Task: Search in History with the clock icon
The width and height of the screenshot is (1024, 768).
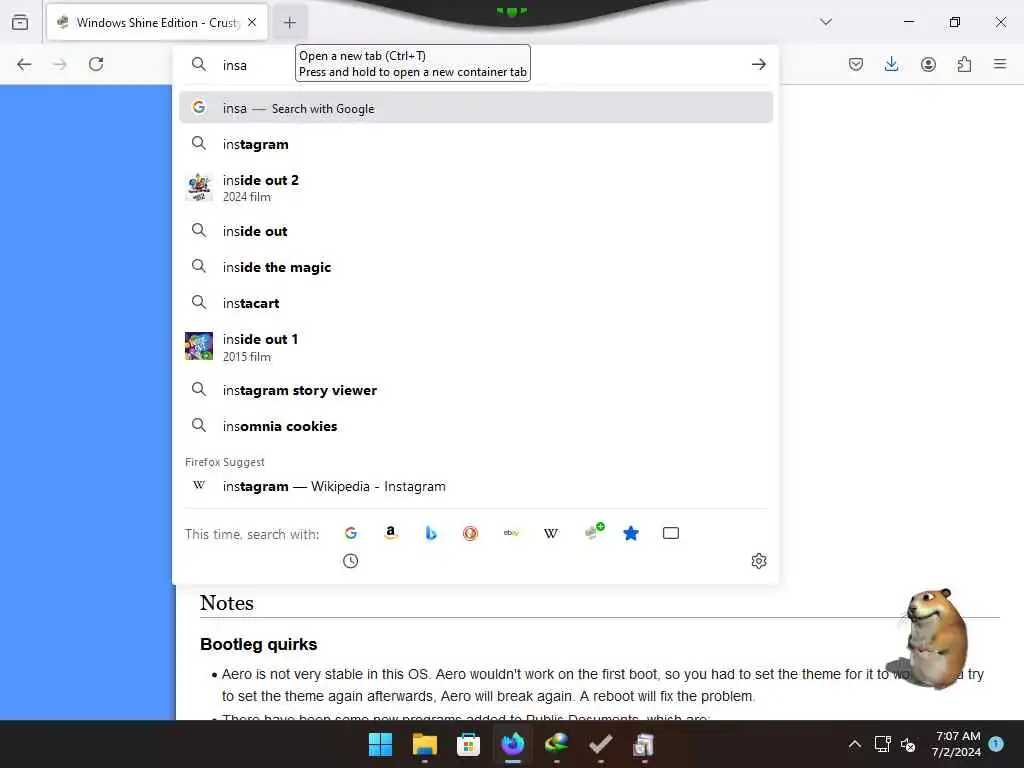Action: (351, 561)
